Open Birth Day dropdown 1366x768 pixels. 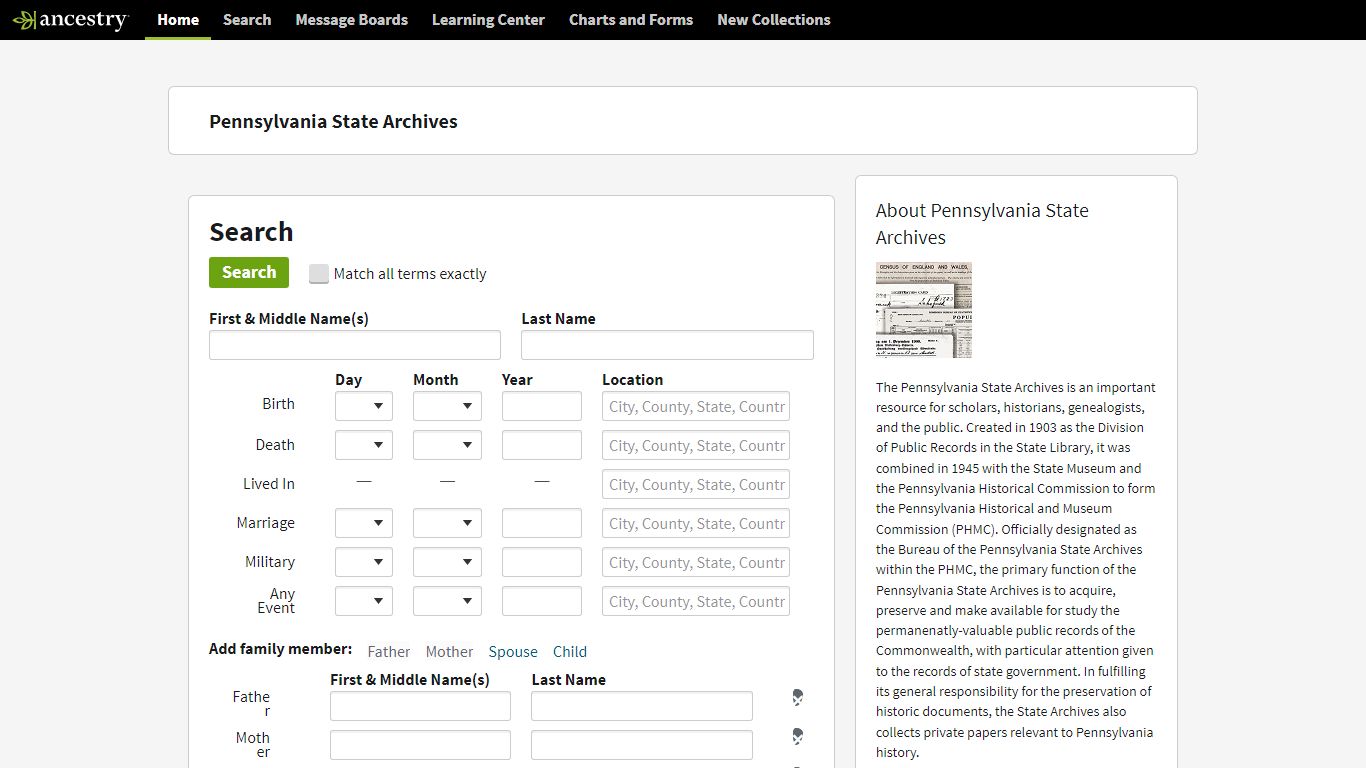364,406
